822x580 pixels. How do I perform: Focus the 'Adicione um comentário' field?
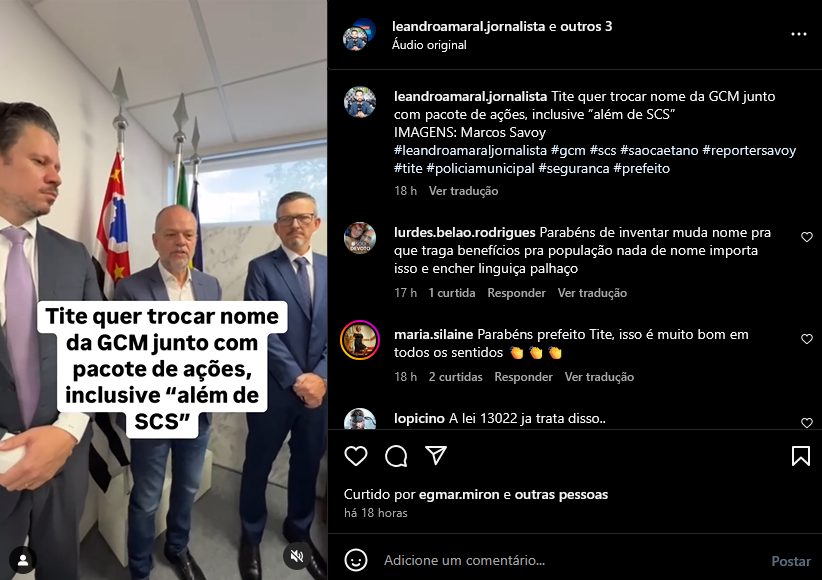click(x=571, y=560)
